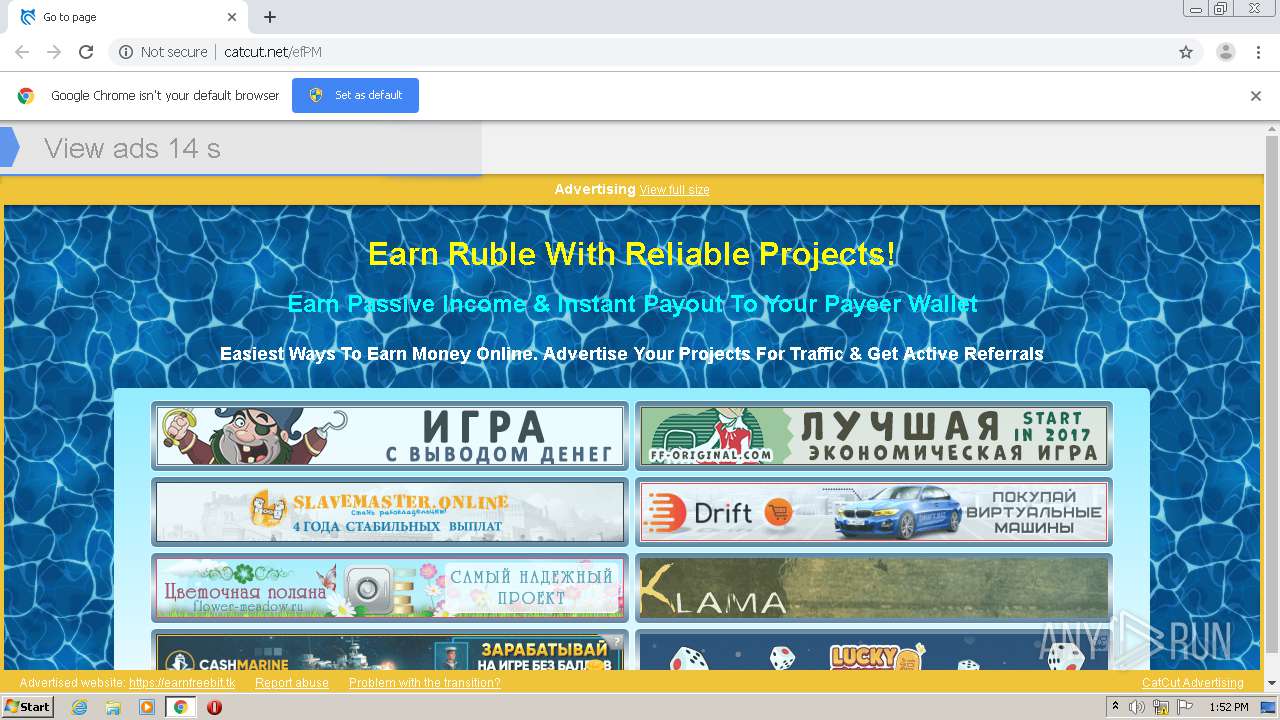This screenshot has width=1280, height=720.
Task: Open the Windows Start menu
Action: click(27, 707)
